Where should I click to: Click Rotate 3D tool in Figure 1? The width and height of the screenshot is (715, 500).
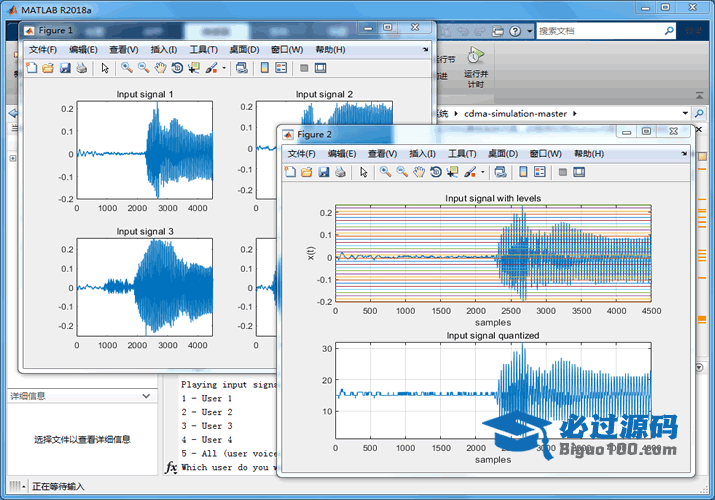tap(177, 68)
